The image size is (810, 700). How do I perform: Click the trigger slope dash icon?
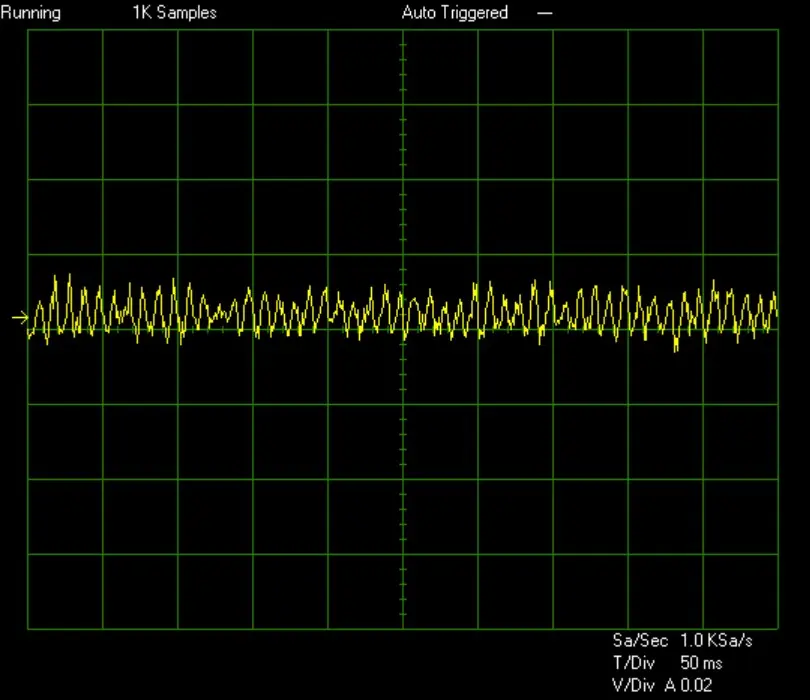pos(544,13)
